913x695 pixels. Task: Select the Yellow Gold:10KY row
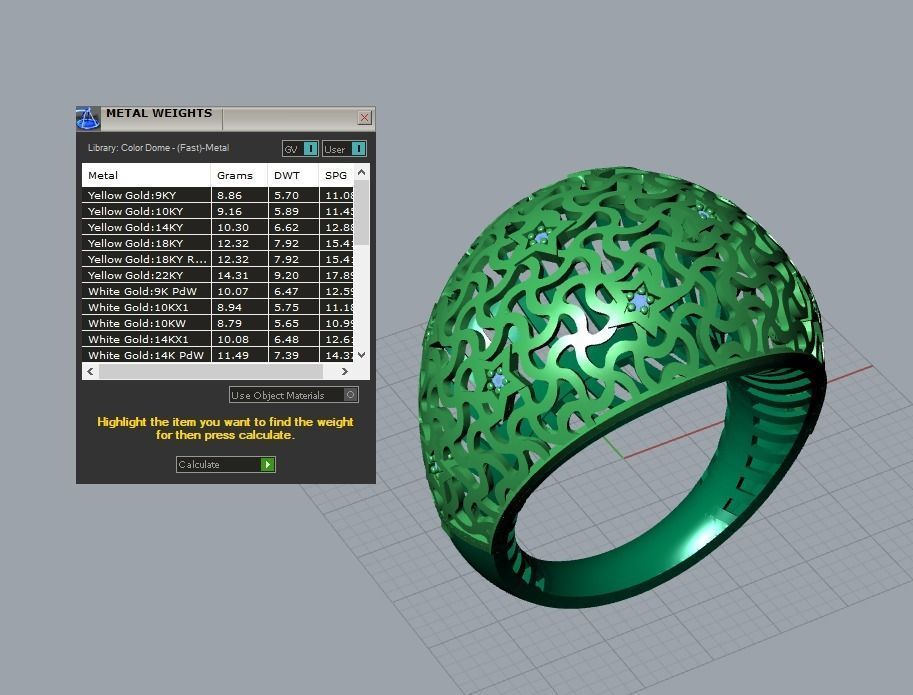click(x=218, y=211)
